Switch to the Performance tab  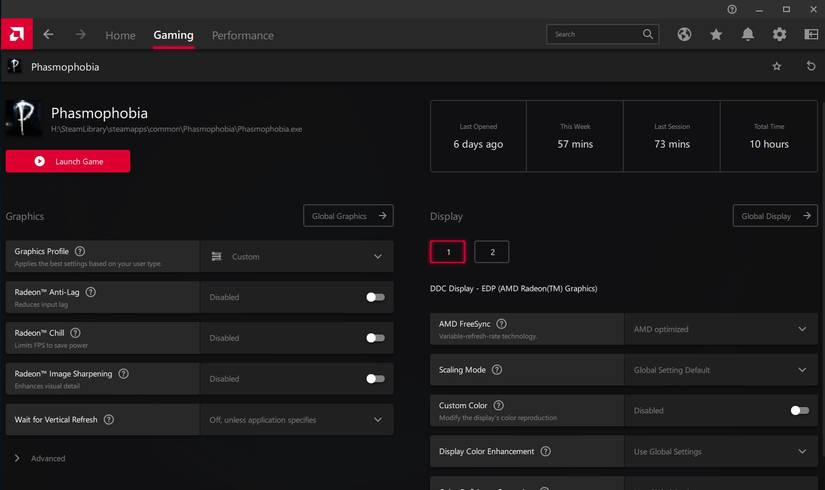click(x=243, y=35)
